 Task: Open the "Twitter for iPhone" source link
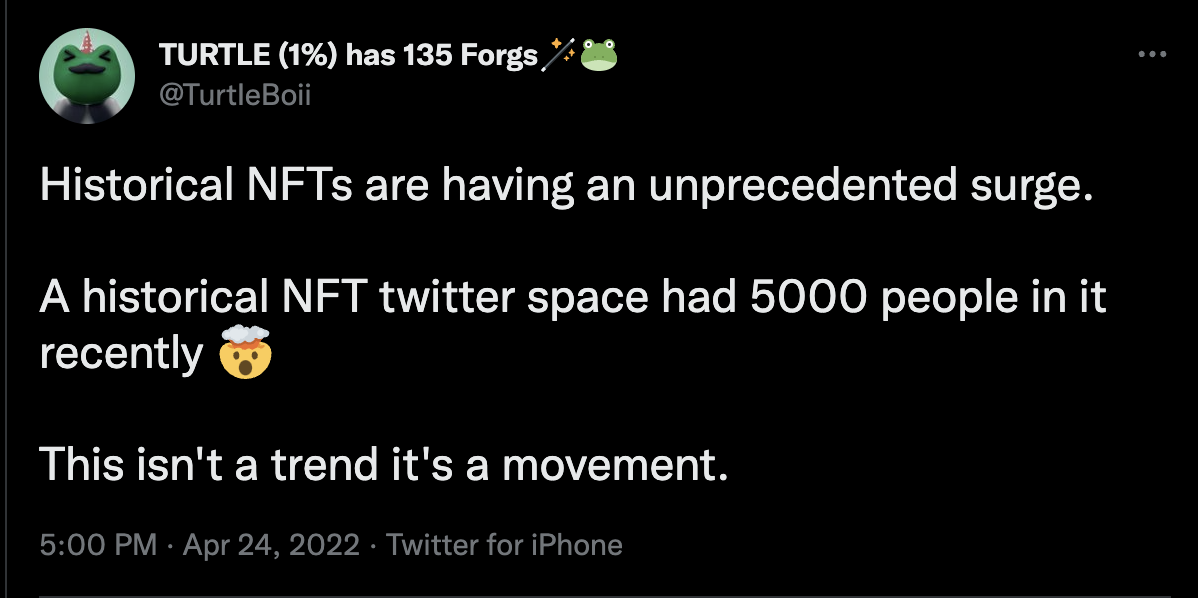(504, 545)
